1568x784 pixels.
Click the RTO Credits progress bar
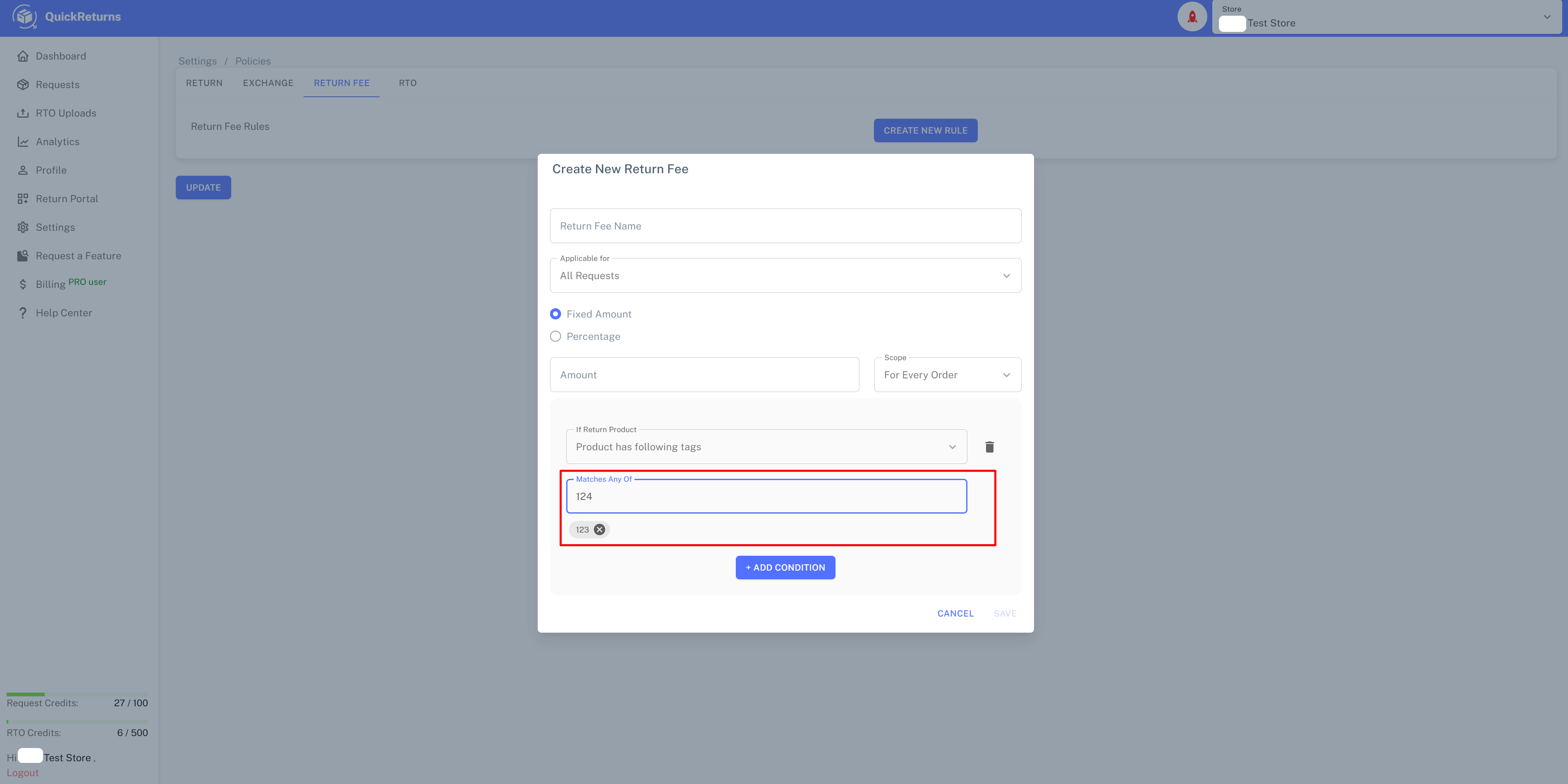click(77, 722)
